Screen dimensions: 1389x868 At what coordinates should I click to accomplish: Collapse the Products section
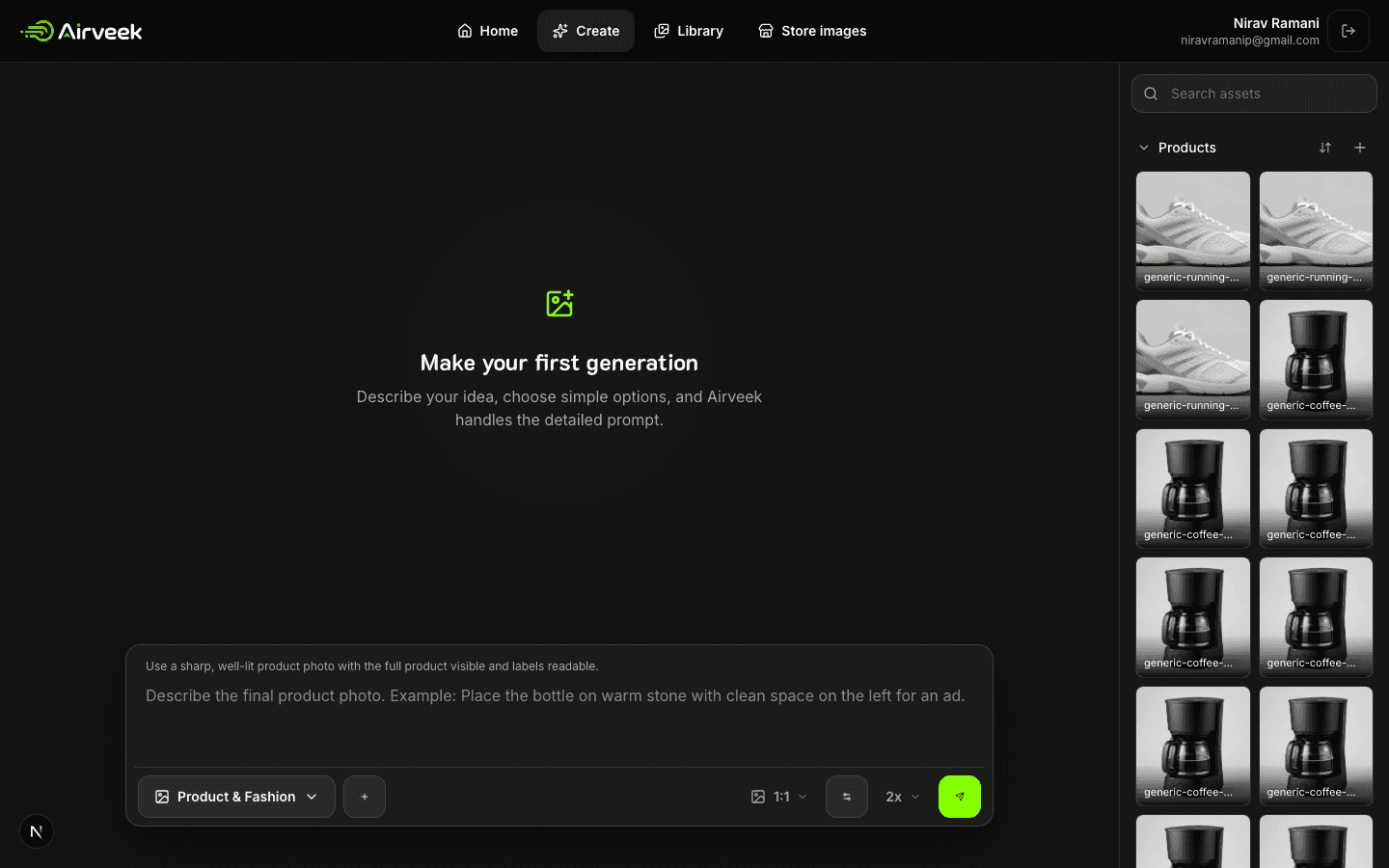pos(1144,148)
